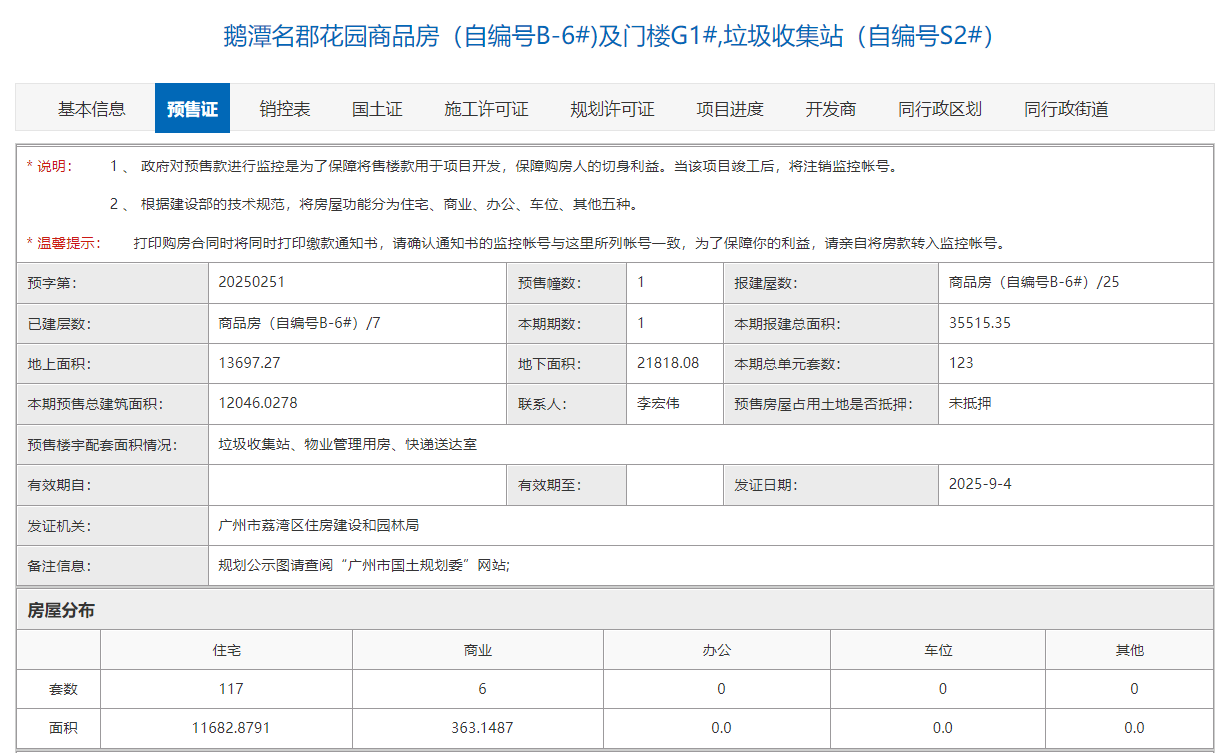Click the 温馨提示 notice label

pos(65,243)
